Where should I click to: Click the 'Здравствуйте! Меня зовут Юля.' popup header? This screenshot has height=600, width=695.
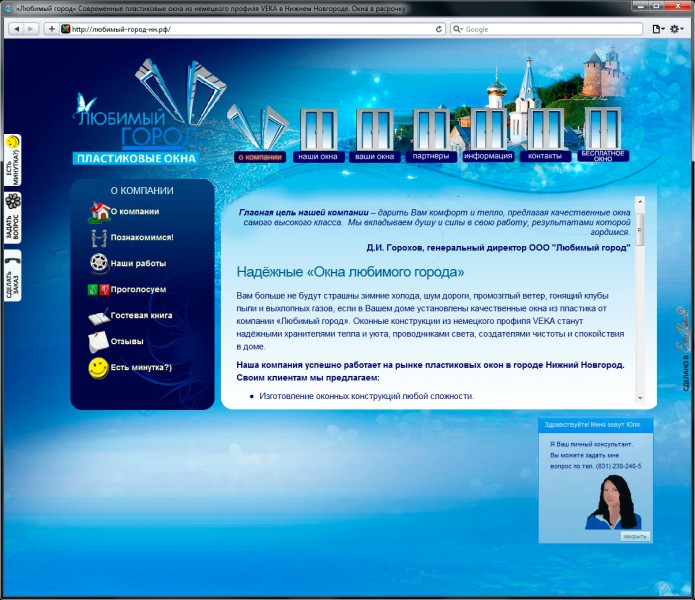596,425
